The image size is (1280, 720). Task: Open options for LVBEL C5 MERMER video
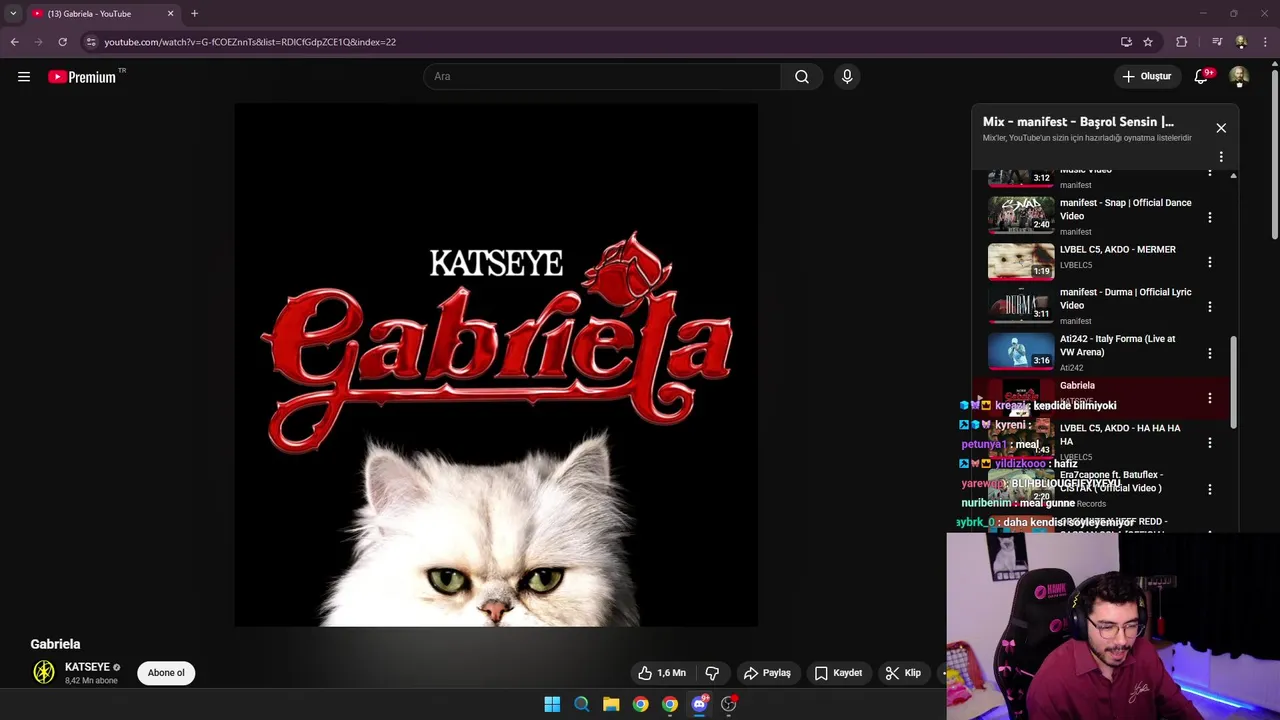(1210, 262)
